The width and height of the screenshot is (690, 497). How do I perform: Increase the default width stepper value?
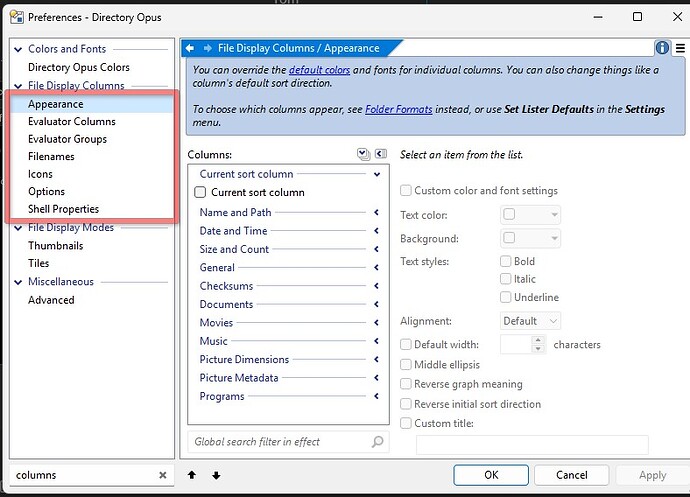[538, 340]
